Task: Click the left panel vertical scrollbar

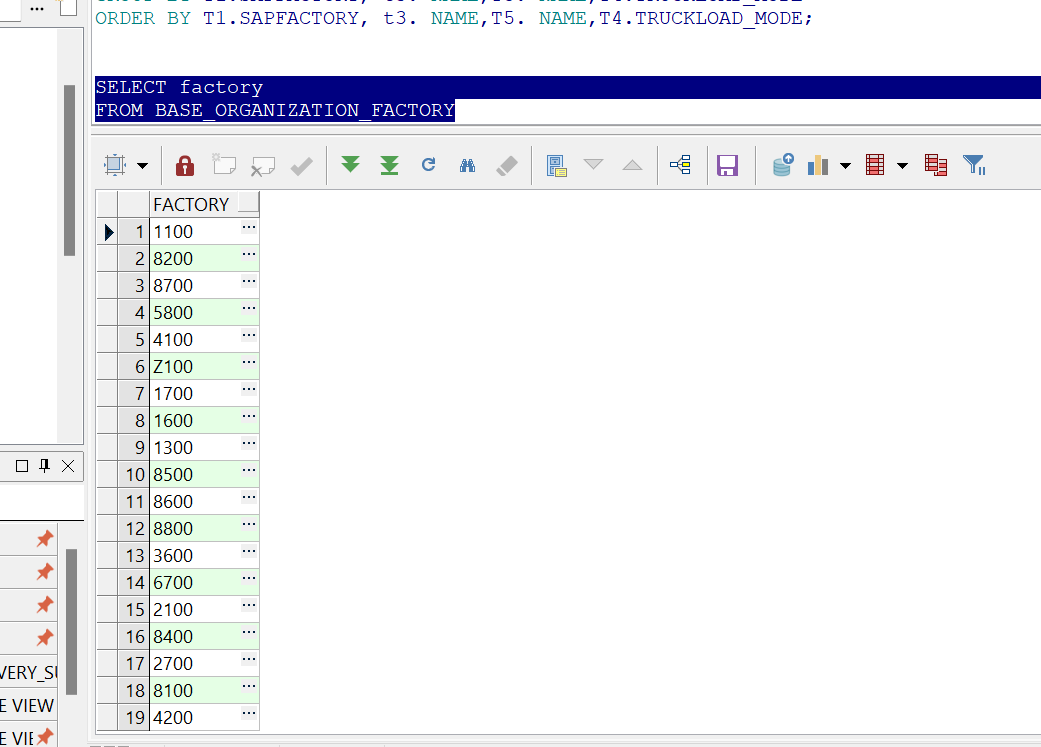Action: pos(69,170)
